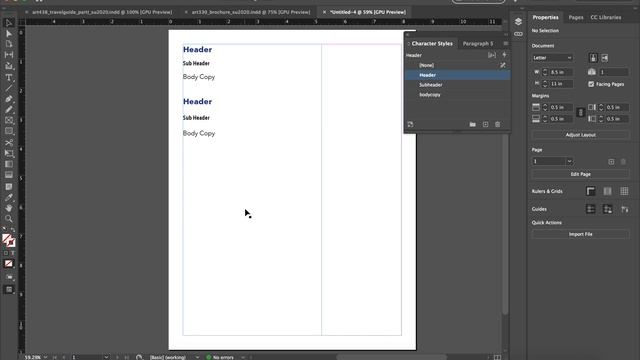Select the Gradient Feather tool

coord(9,175)
